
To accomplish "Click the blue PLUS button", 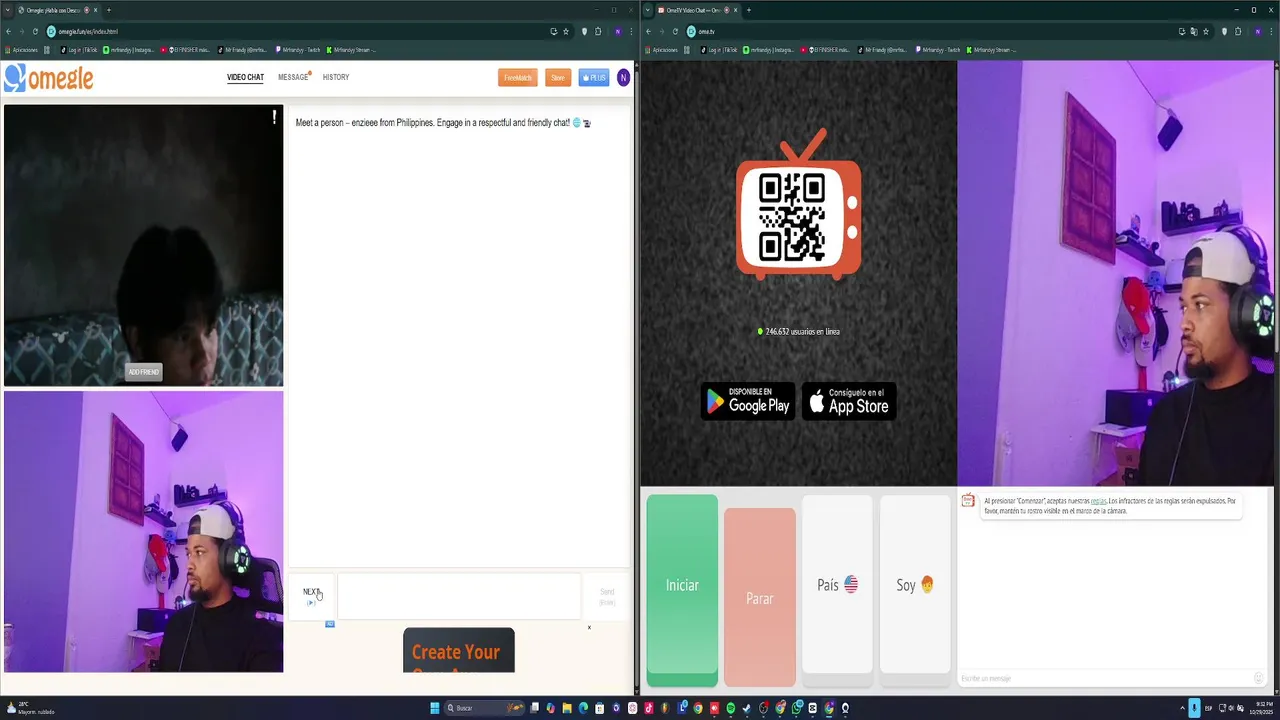I will [x=594, y=77].
